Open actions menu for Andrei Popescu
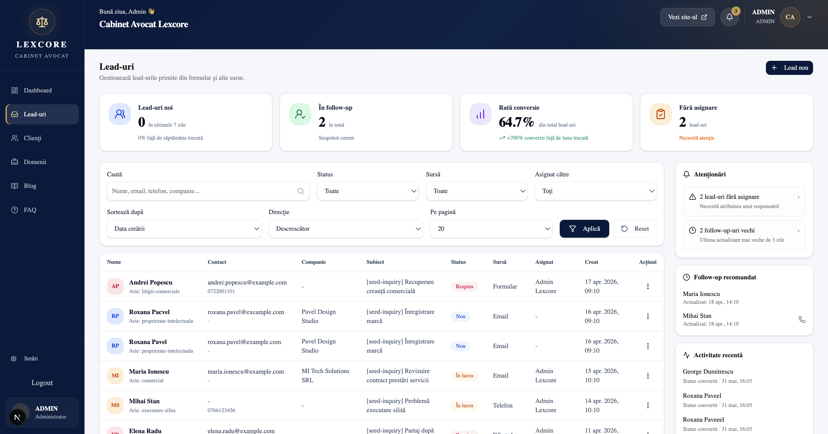Image resolution: width=828 pixels, height=434 pixels. (x=647, y=287)
